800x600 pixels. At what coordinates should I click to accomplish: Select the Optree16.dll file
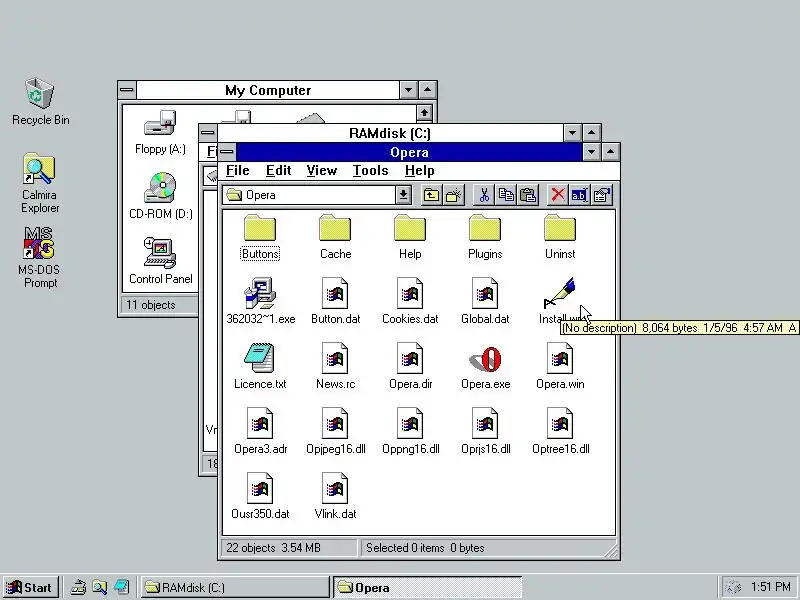point(560,431)
